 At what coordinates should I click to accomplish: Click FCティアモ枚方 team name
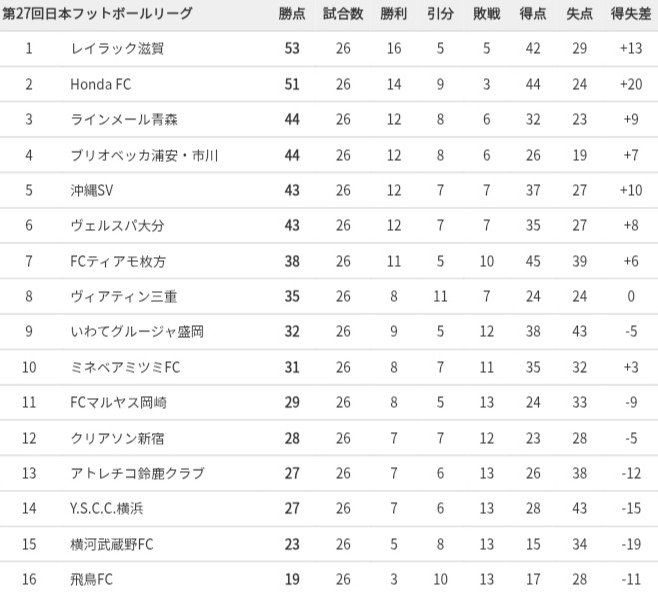click(117, 261)
